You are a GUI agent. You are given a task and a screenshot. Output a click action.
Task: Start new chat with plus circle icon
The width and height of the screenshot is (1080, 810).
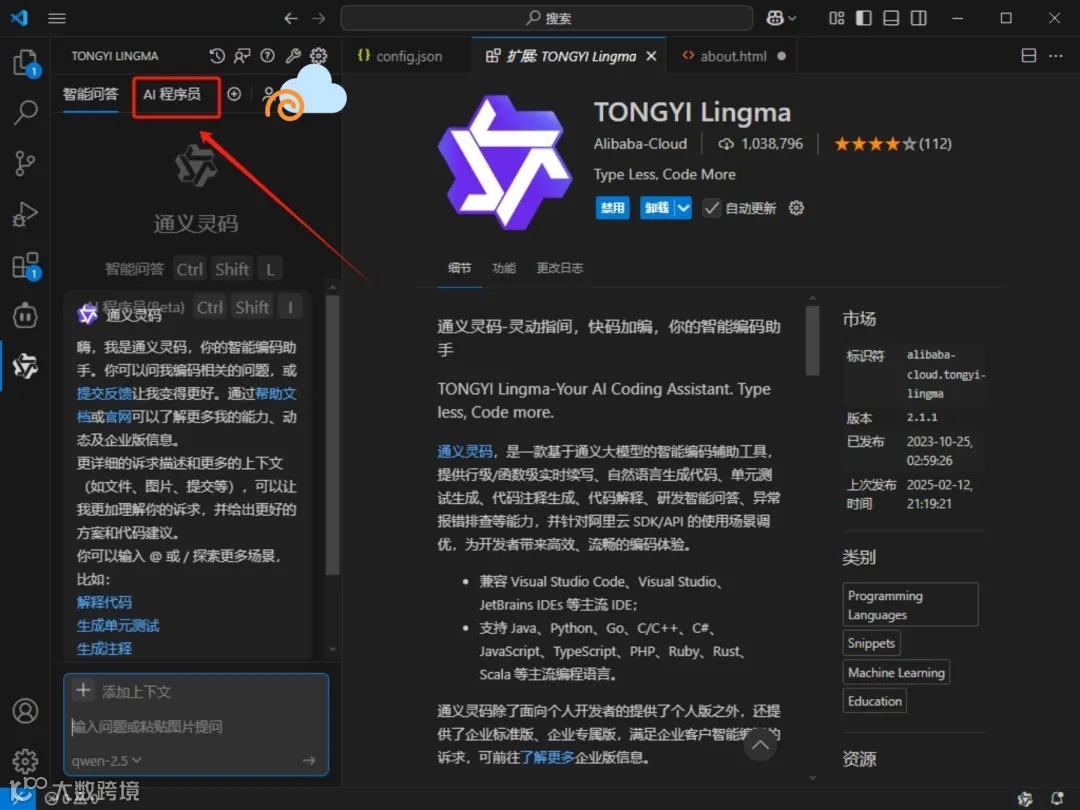[x=234, y=94]
